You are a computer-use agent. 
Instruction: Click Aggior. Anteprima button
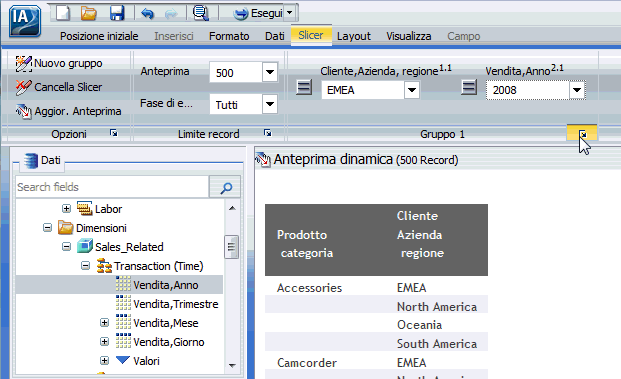tap(68, 111)
